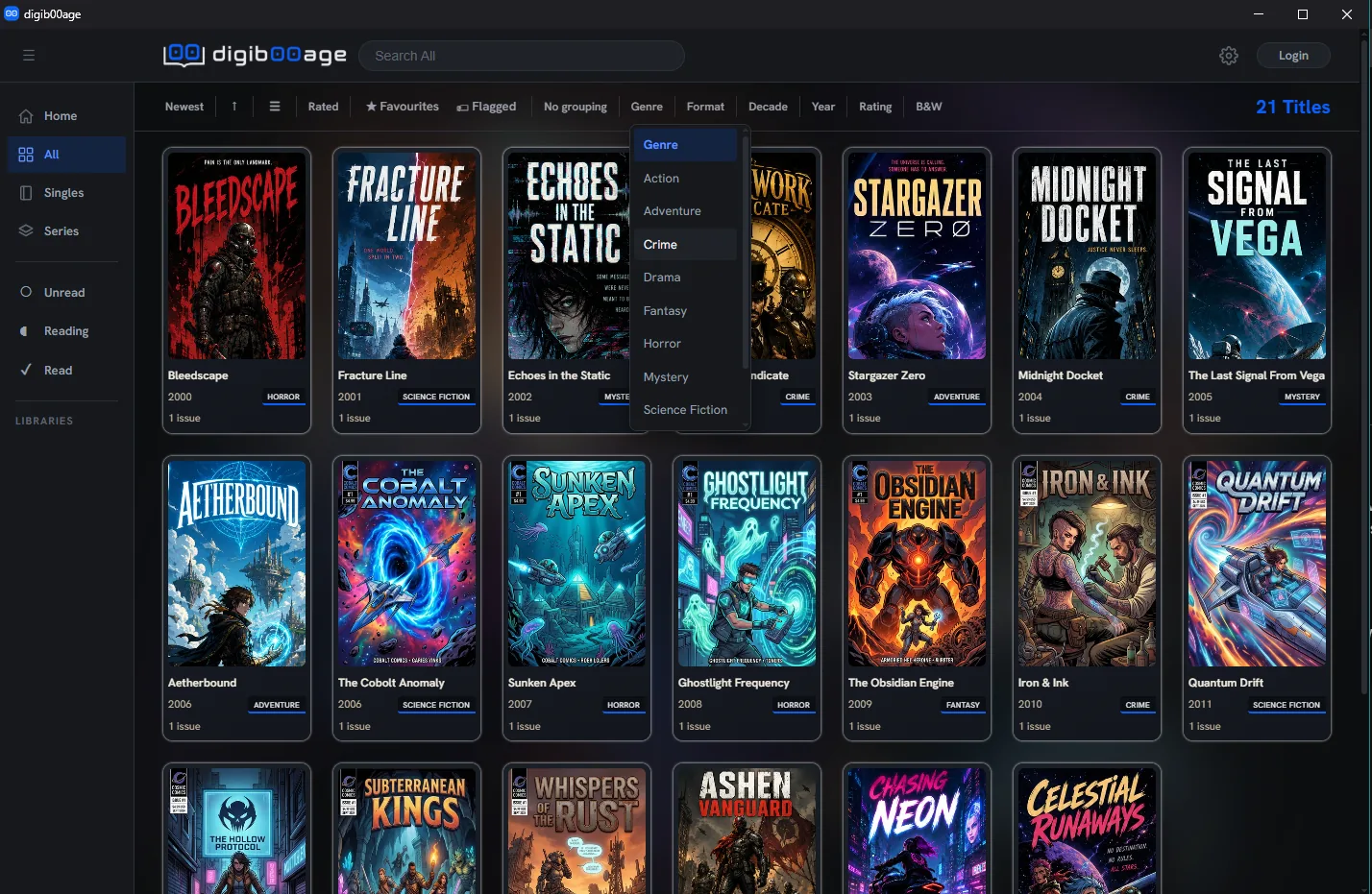Image resolution: width=1372 pixels, height=894 pixels.
Task: Open Subterranean Kings cover
Action: tap(406, 831)
